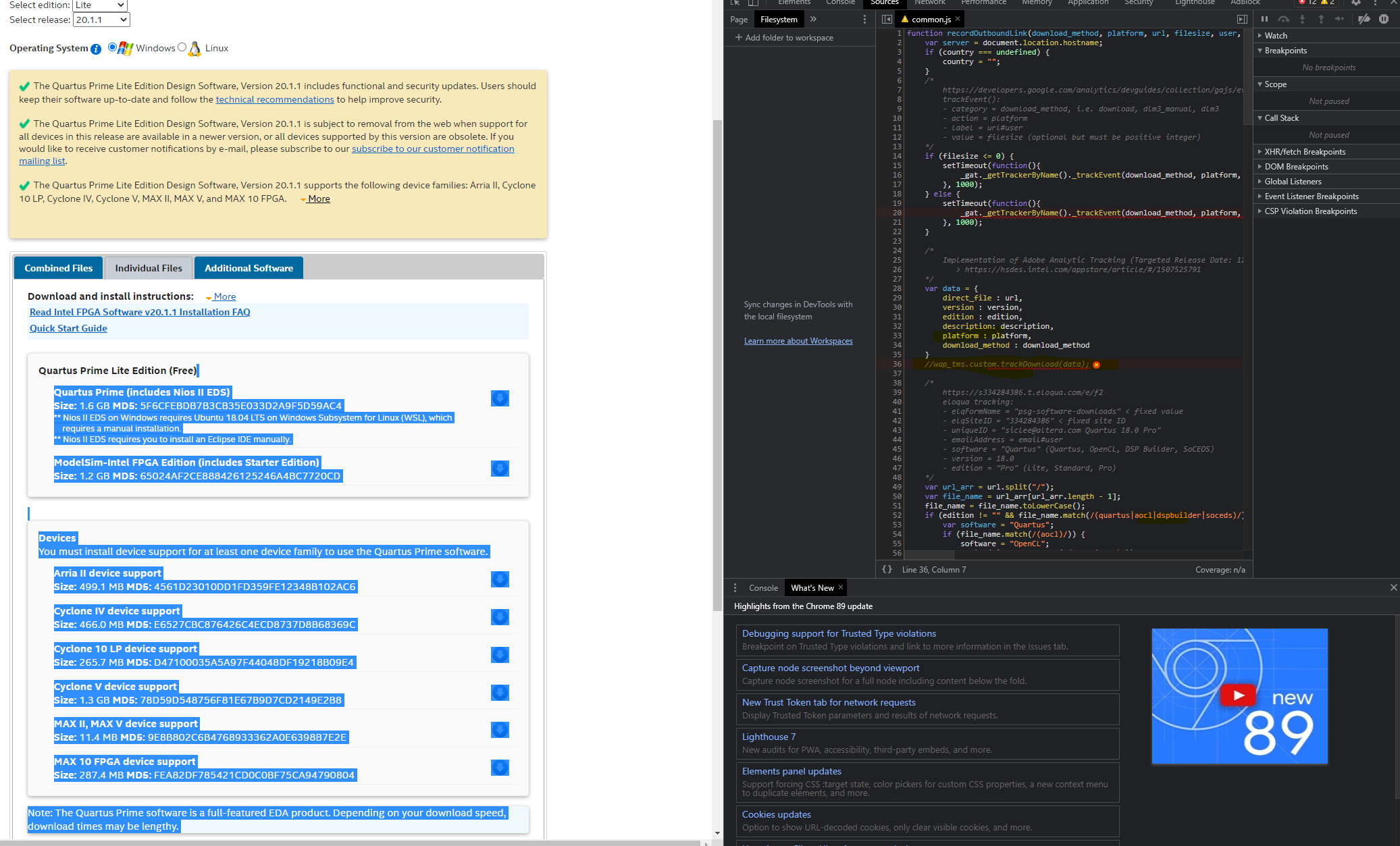The width and height of the screenshot is (1400, 846).
Task: Play the Chrome 89 video thumbnail
Action: (x=1239, y=695)
